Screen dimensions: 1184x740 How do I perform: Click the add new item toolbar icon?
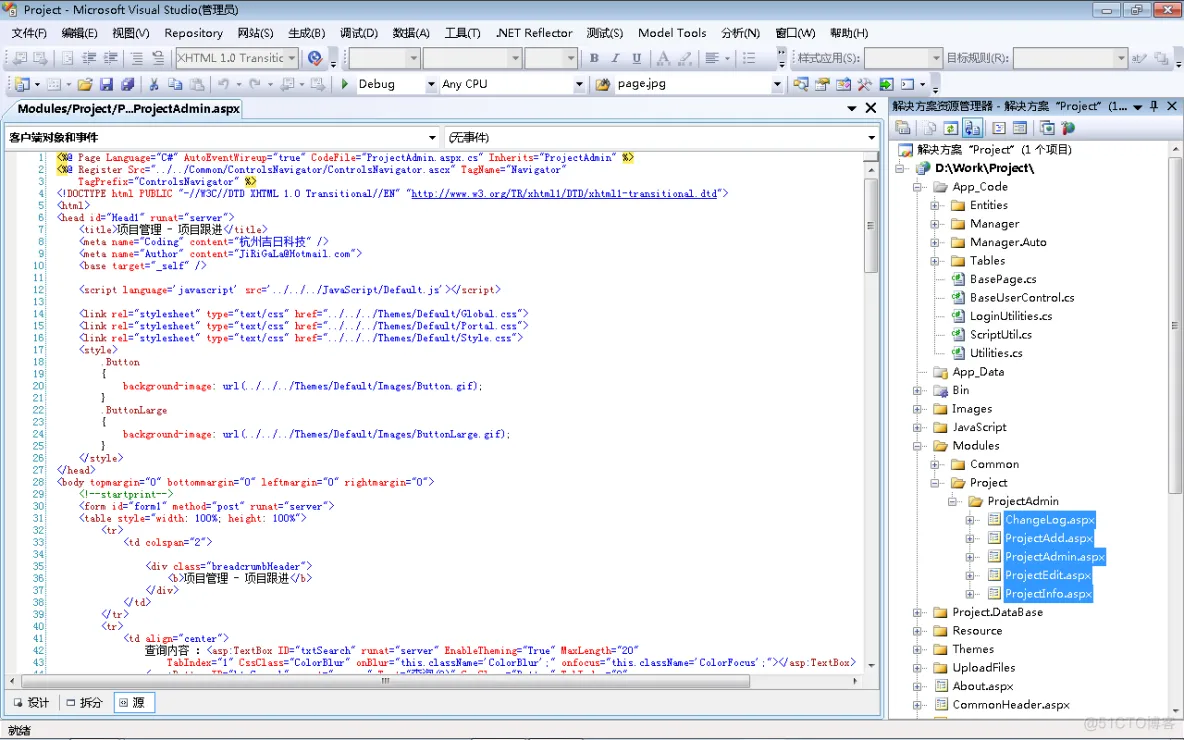click(x=22, y=85)
